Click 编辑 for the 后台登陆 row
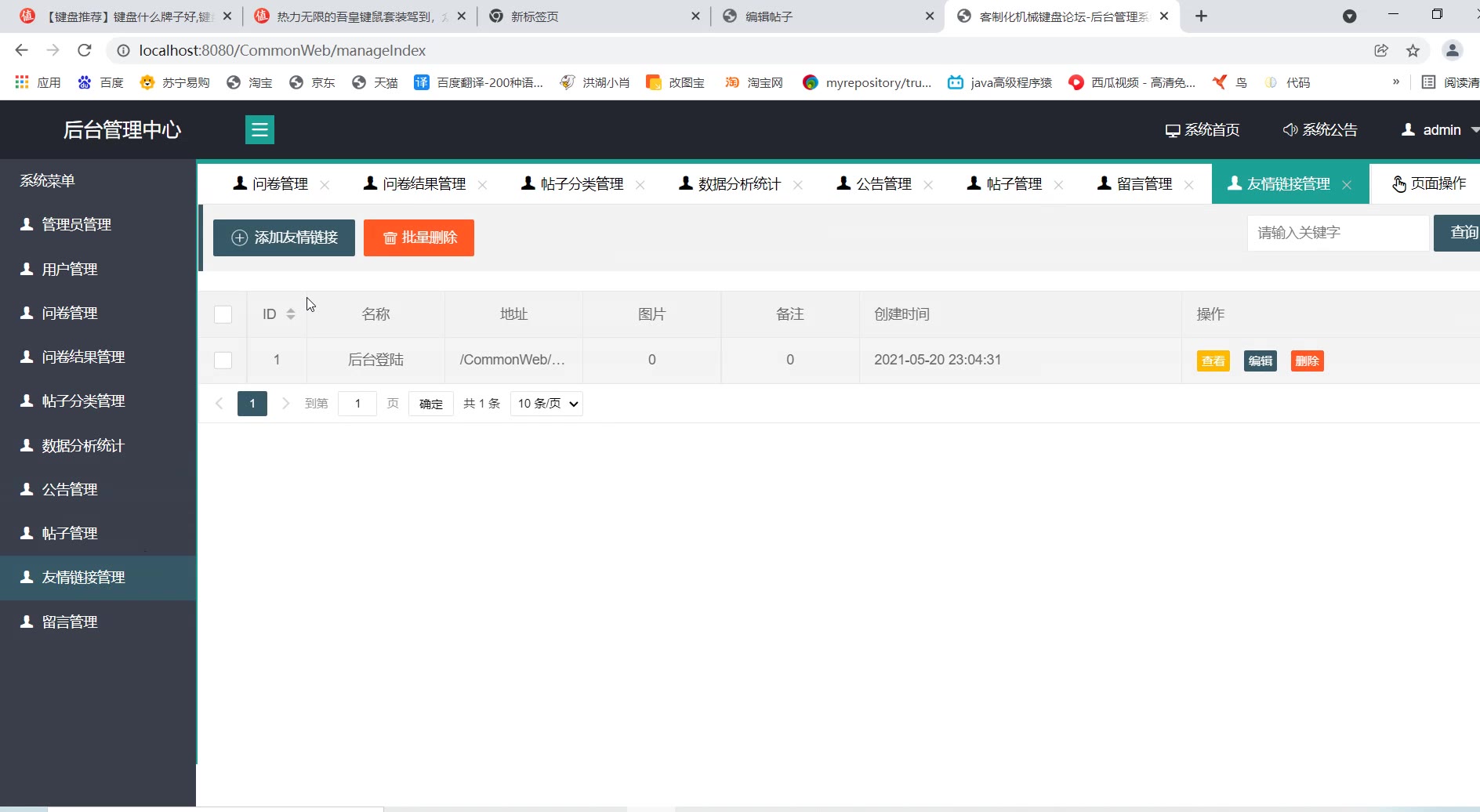This screenshot has height=812, width=1480. point(1261,361)
